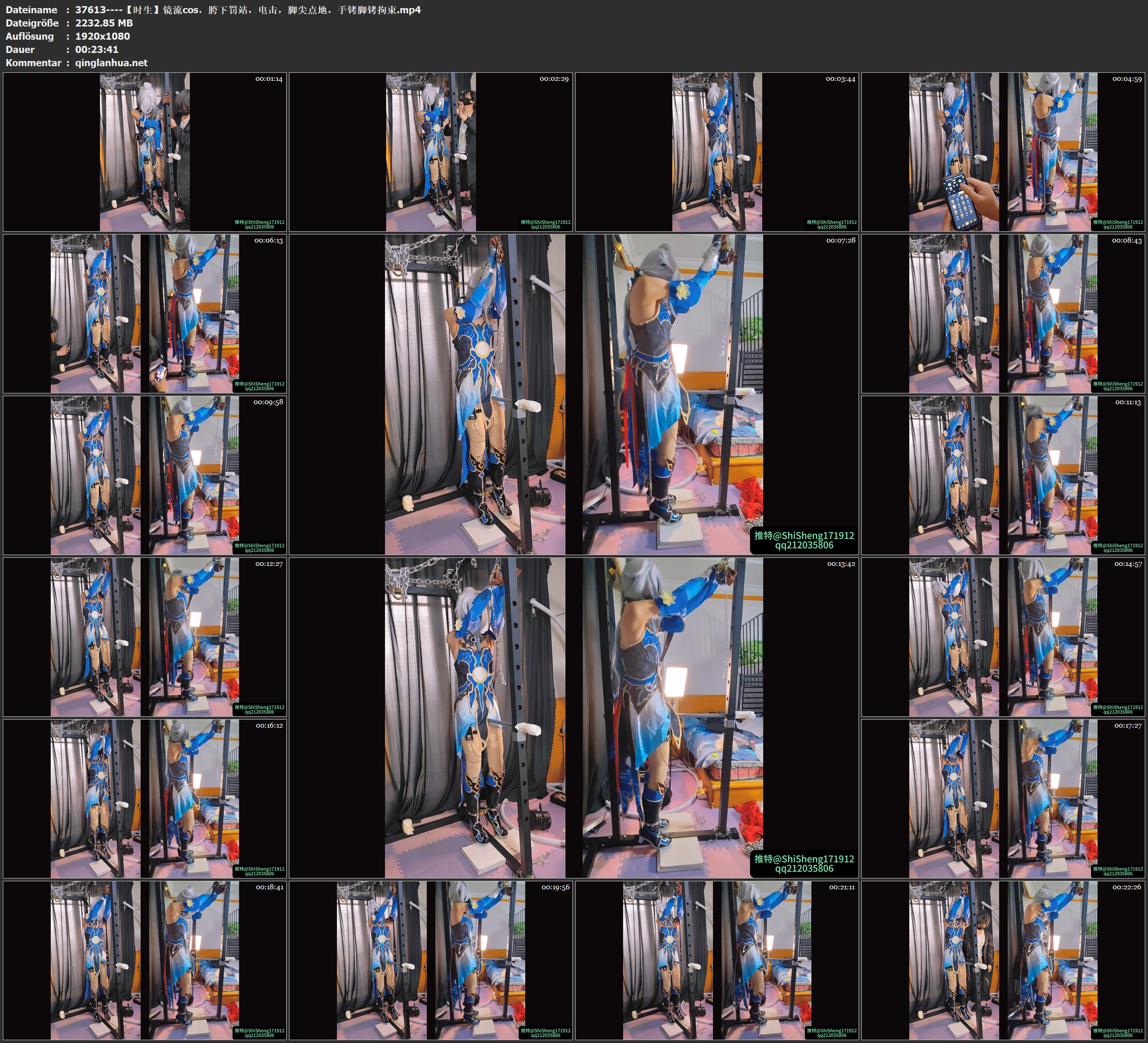1148x1043 pixels.
Task: Click the frame at 00:19:56
Action: [x=430, y=960]
